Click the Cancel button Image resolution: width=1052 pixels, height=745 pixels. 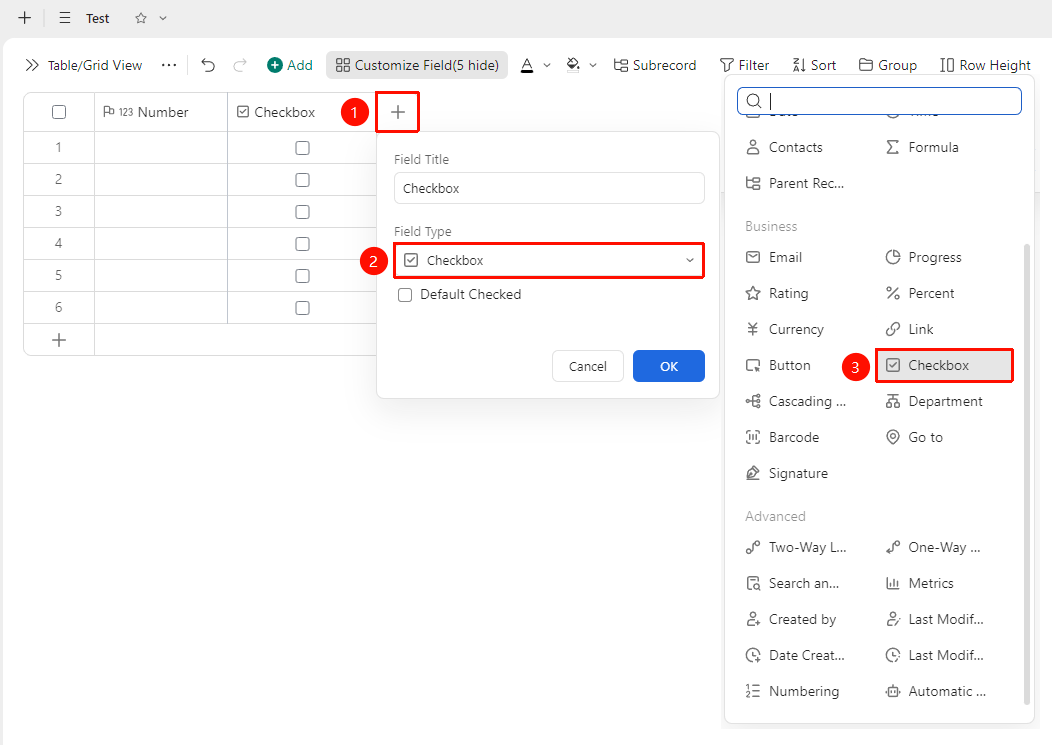(588, 366)
